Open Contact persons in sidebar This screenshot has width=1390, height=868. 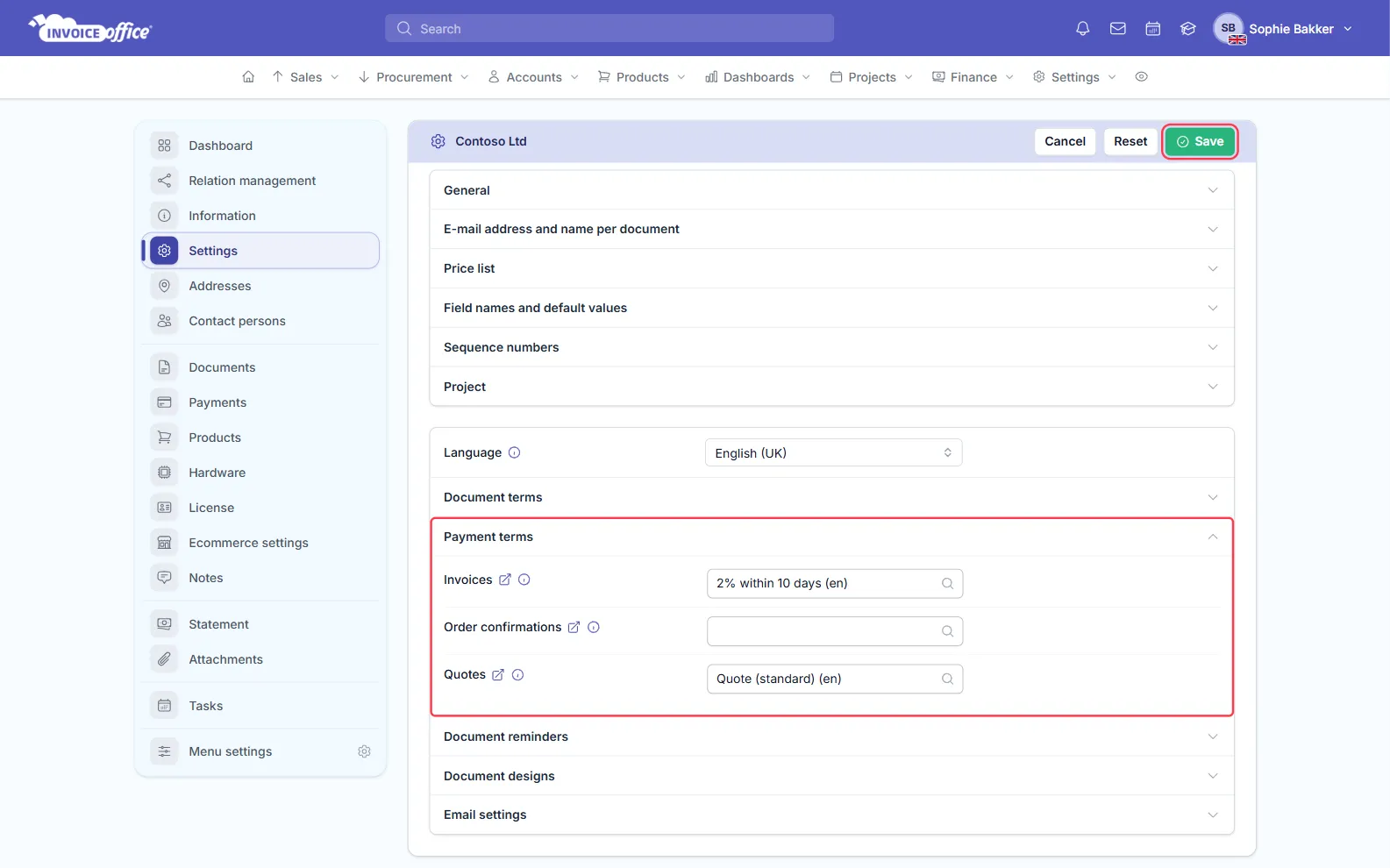tap(260, 321)
